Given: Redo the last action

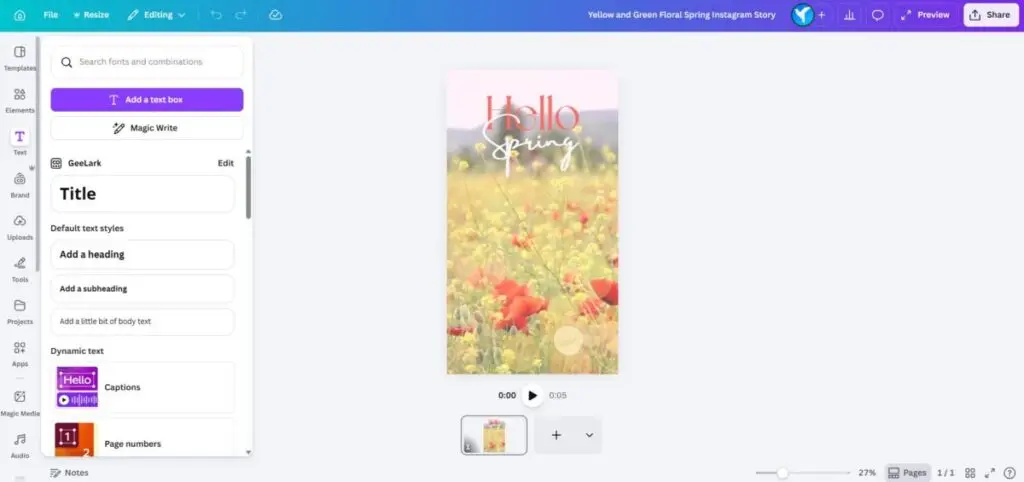Looking at the screenshot, I should pyautogui.click(x=241, y=14).
